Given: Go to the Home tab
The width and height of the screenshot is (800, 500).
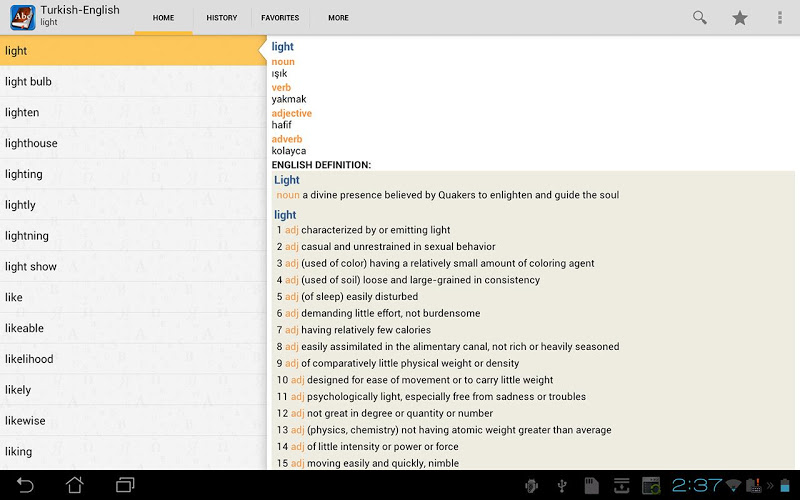Looking at the screenshot, I should pos(163,18).
